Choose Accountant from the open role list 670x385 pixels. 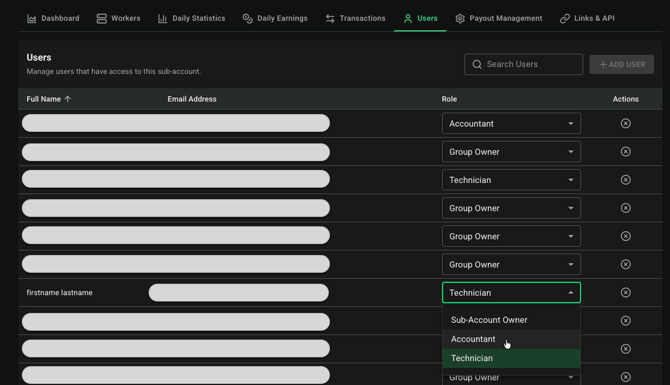(511, 339)
